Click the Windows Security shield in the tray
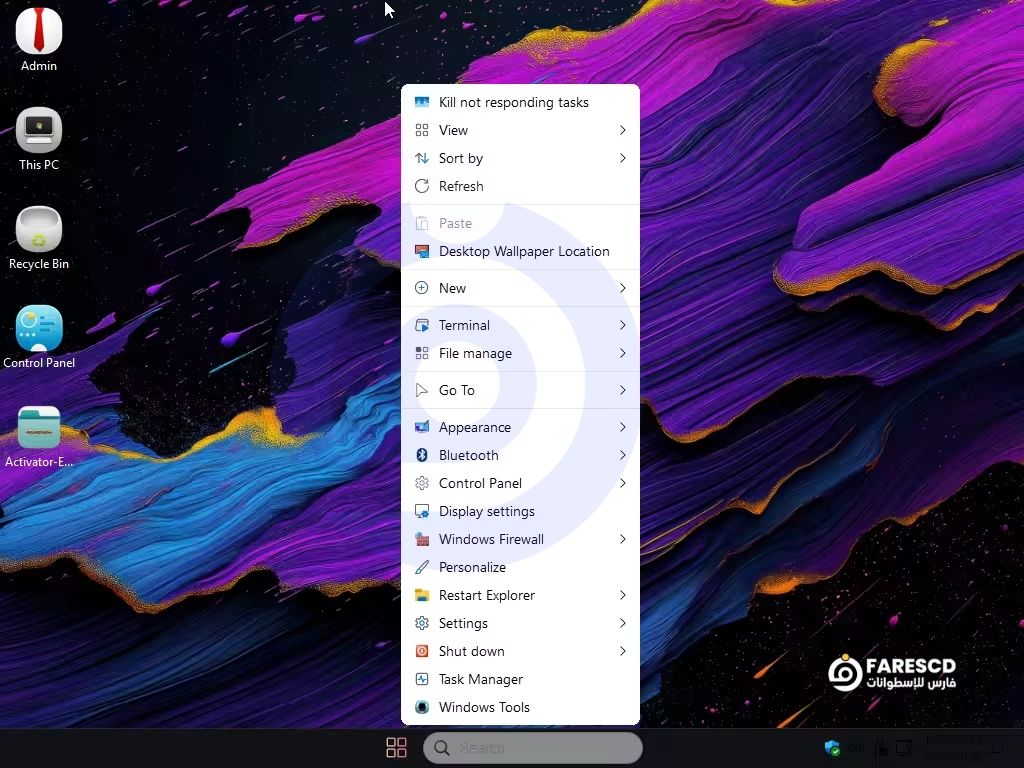1024x768 pixels. [x=832, y=748]
